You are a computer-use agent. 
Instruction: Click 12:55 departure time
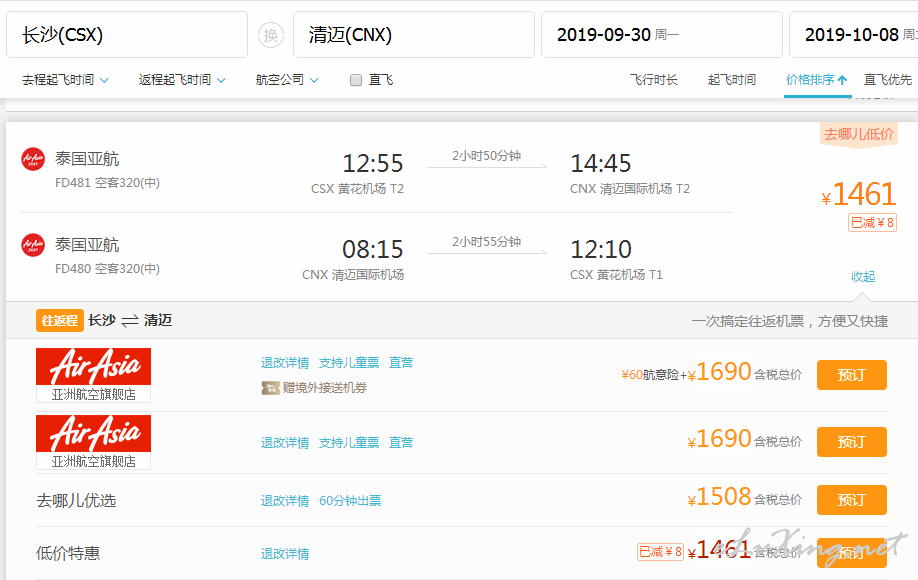[x=373, y=163]
